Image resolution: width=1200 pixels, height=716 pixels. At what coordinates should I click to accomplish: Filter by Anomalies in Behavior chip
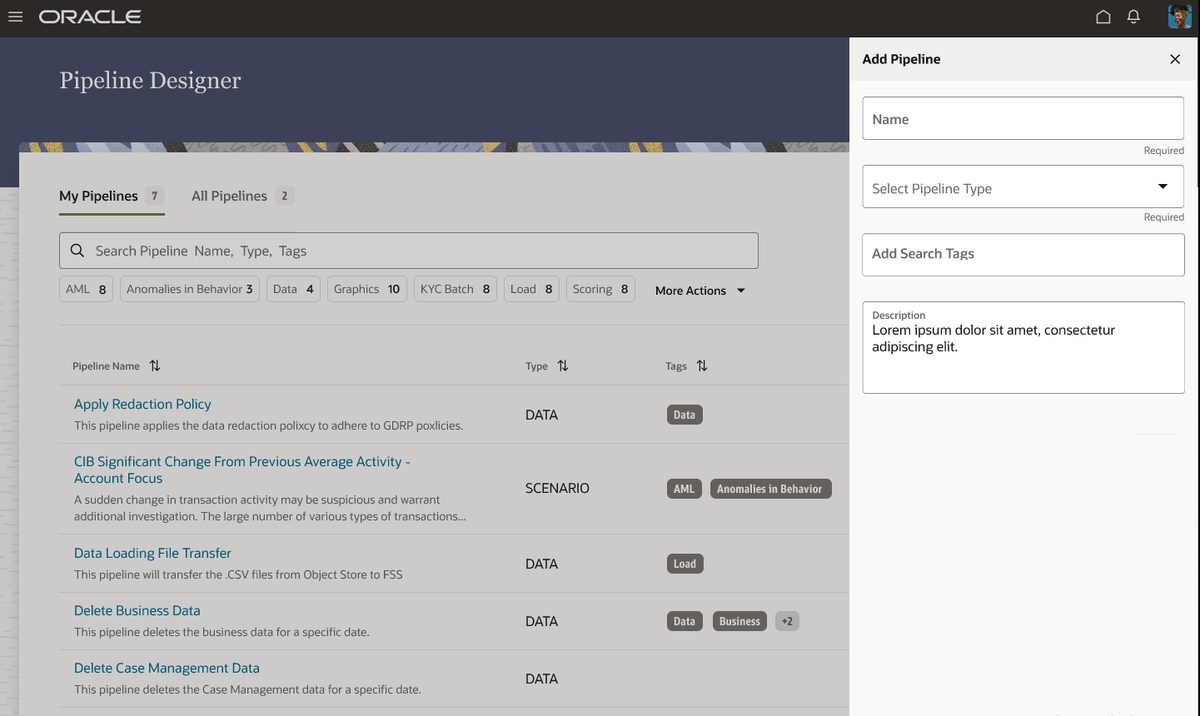[190, 289]
